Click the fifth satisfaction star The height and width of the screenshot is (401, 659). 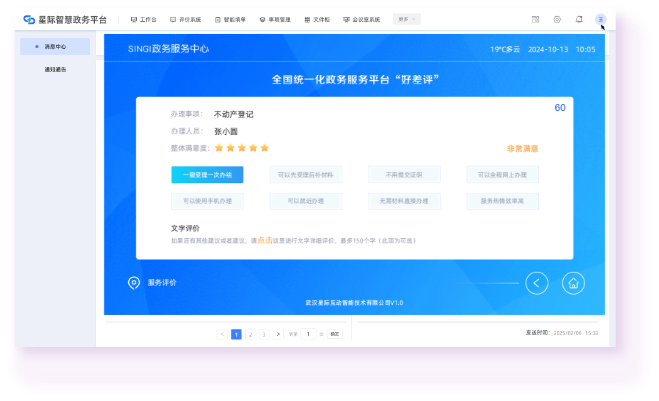[265, 148]
